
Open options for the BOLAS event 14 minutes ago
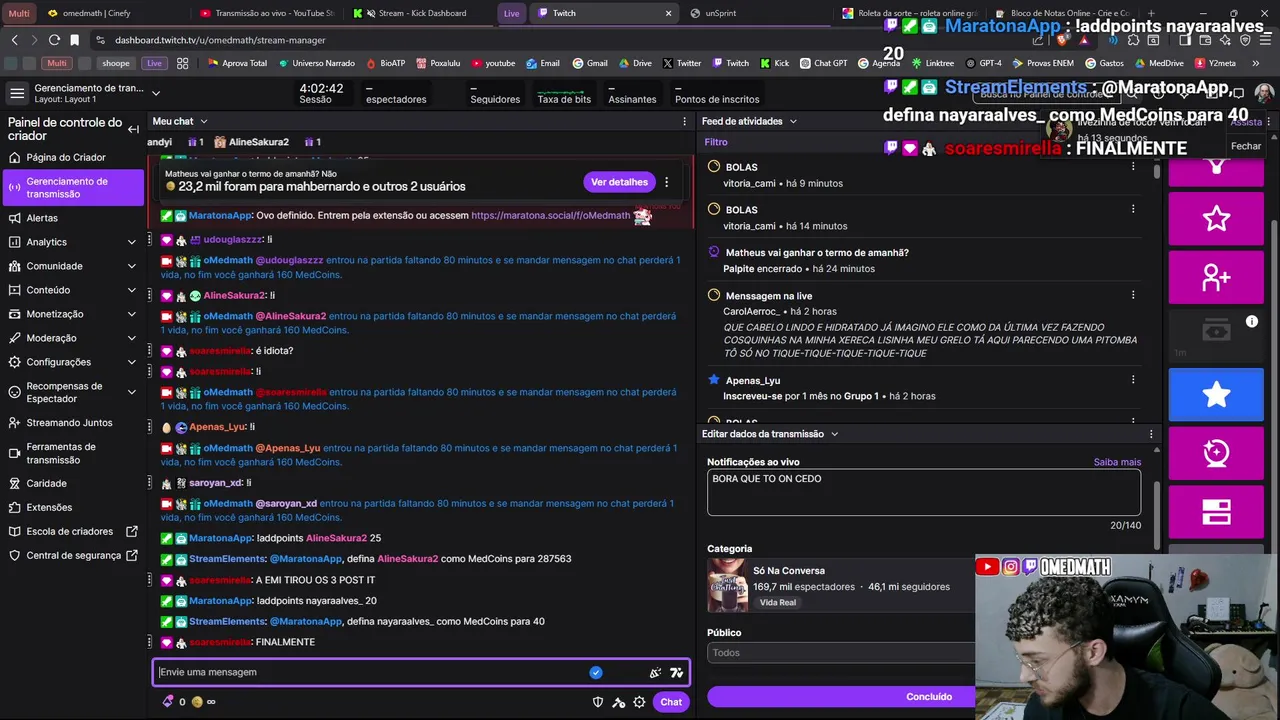[x=1133, y=209]
